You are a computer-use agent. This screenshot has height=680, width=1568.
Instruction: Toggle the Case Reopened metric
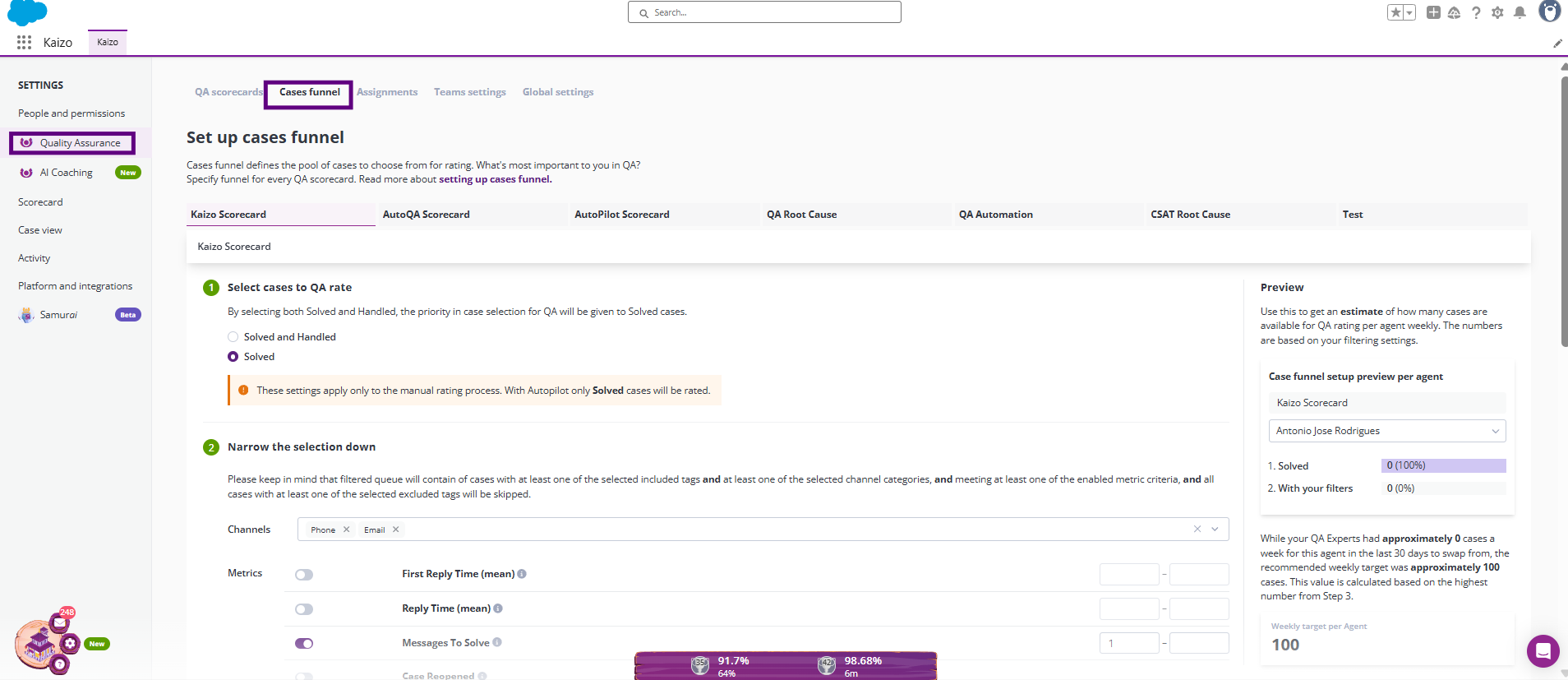(x=304, y=676)
